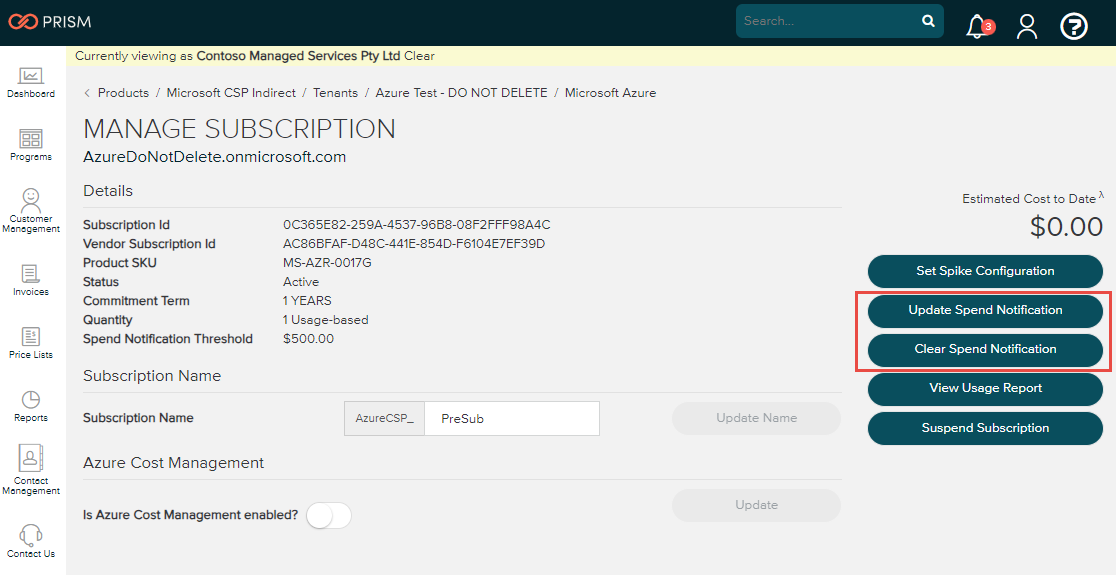
Task: Click Set Spike Configuration button
Action: (985, 271)
